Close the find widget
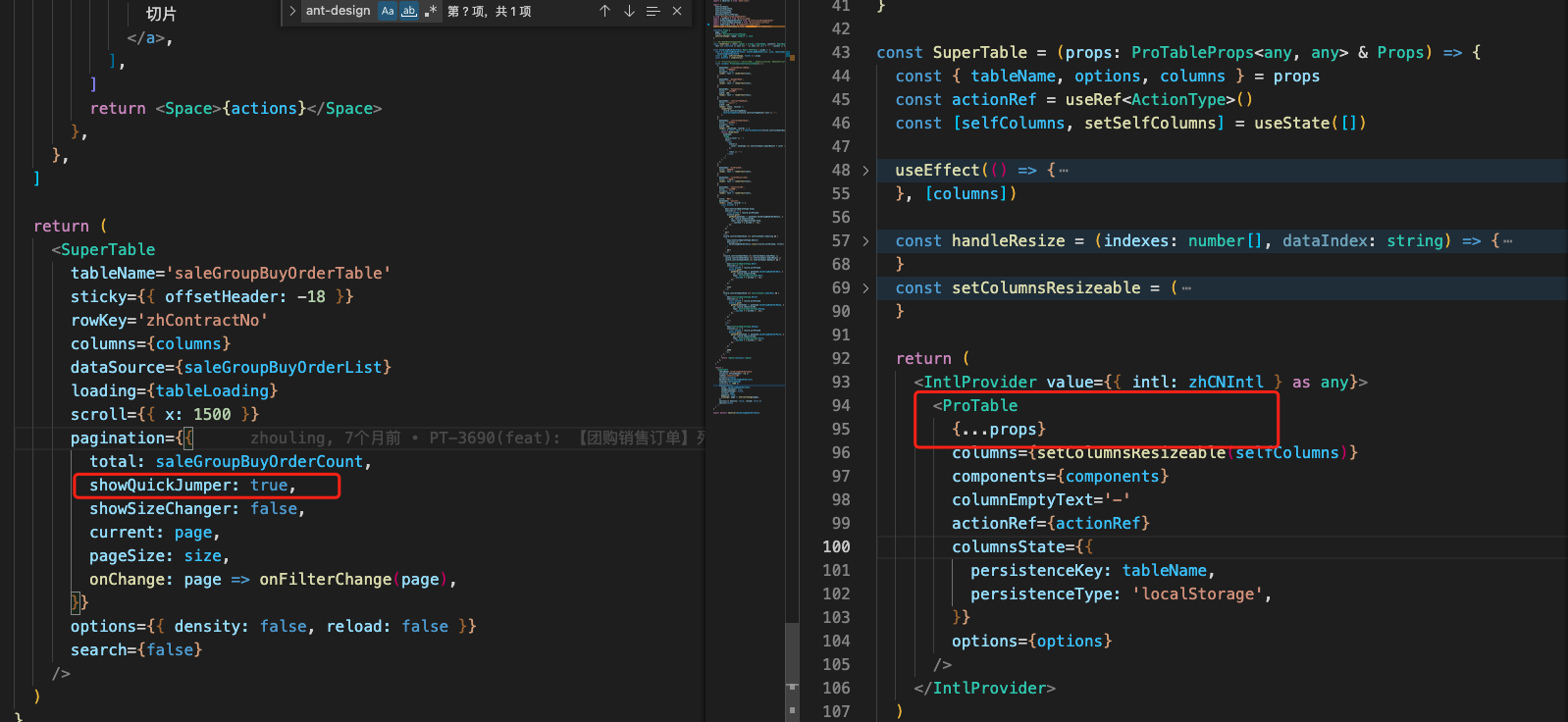The width and height of the screenshot is (1568, 722). pos(677,11)
